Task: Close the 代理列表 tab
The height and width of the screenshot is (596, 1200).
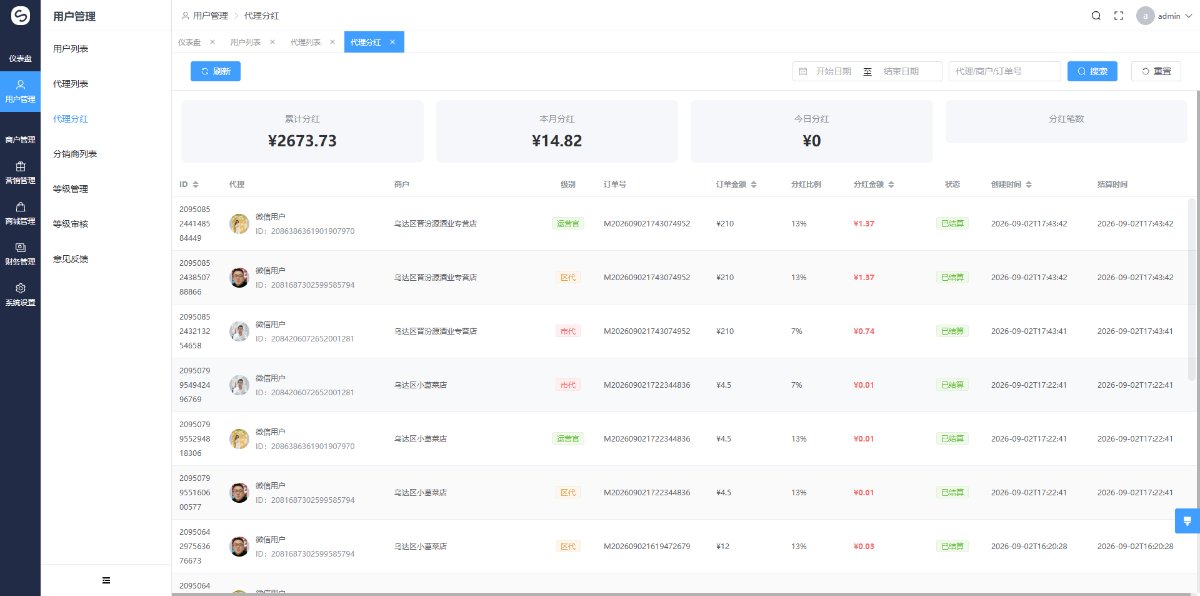Action: tap(332, 42)
